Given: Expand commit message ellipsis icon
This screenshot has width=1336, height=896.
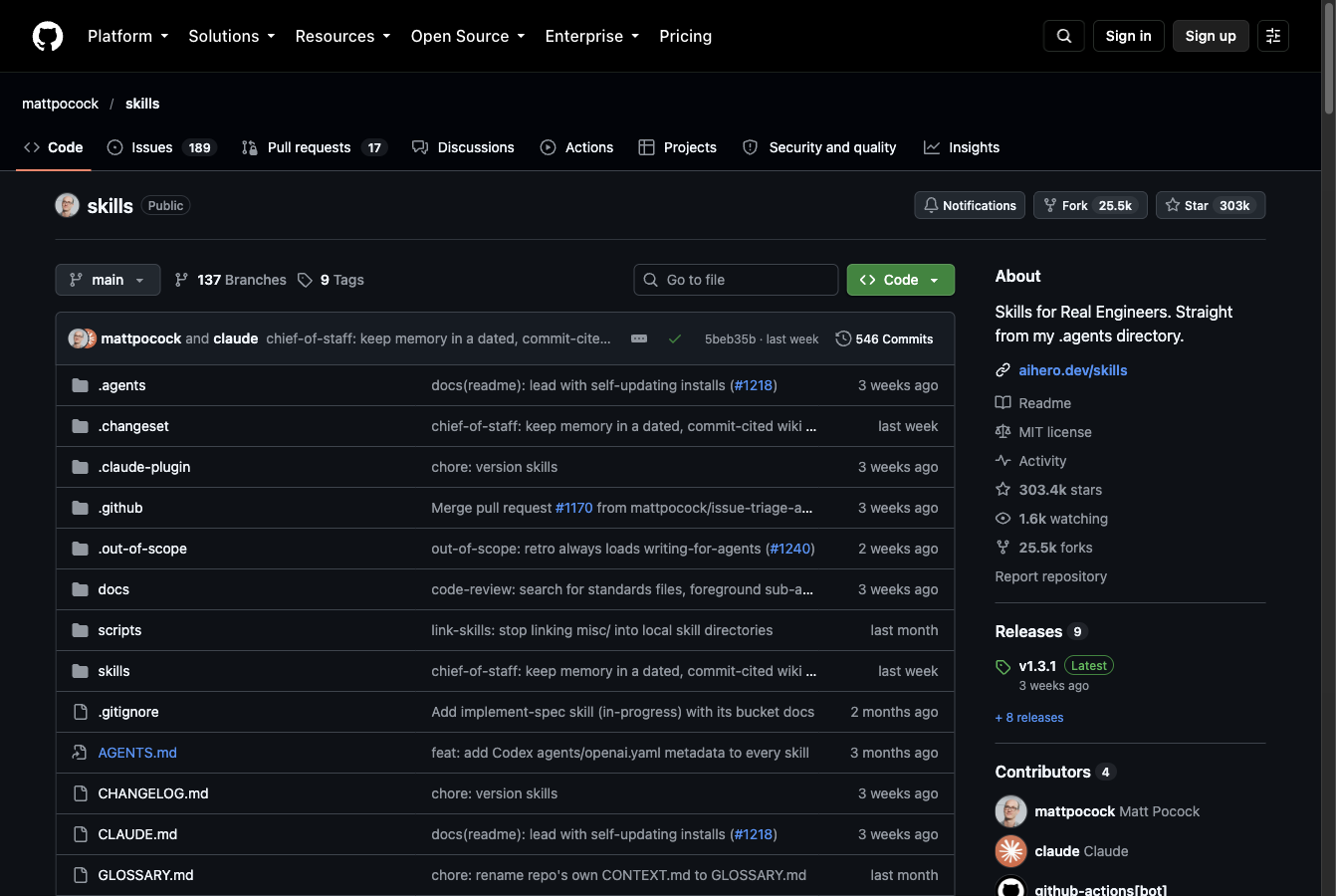Looking at the screenshot, I should point(639,338).
